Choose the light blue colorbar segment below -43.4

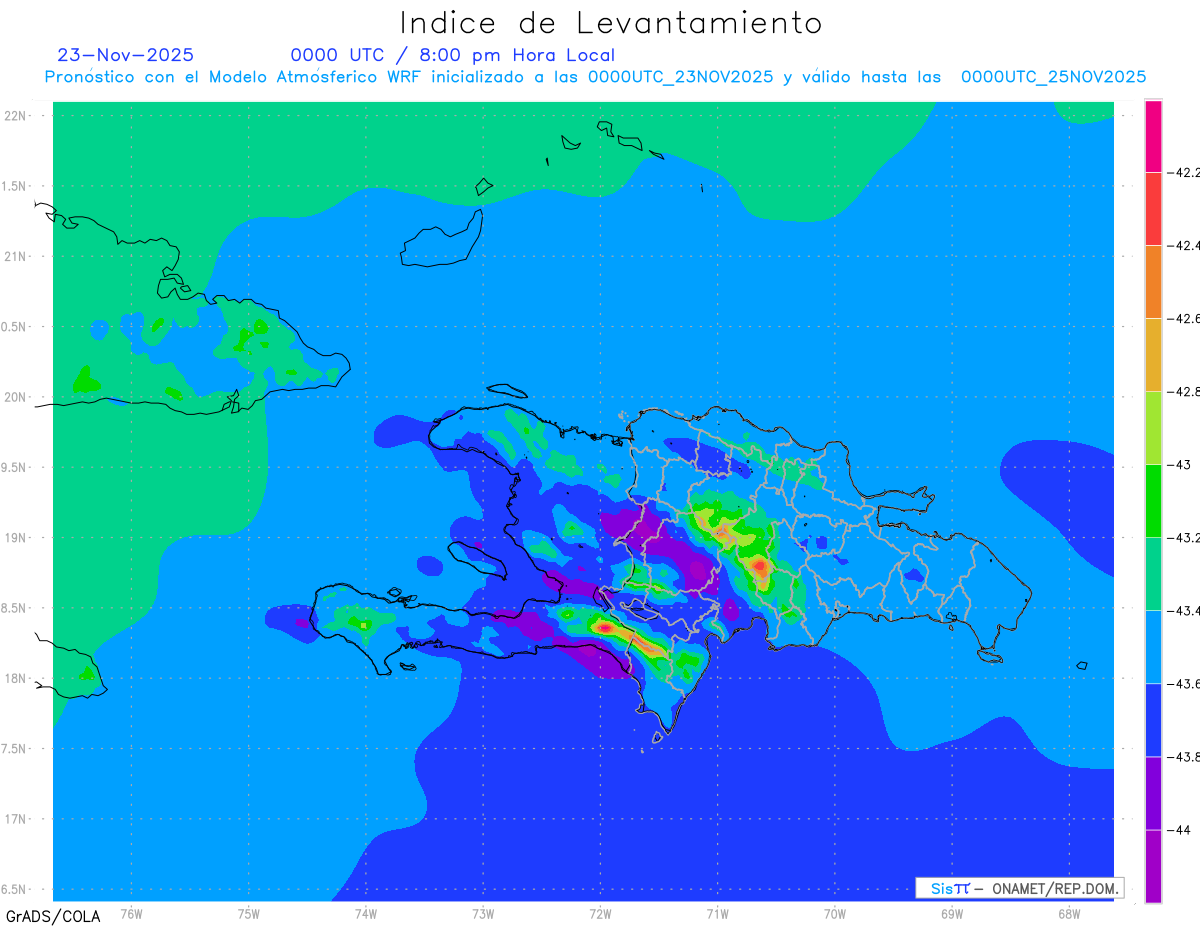pos(1153,646)
